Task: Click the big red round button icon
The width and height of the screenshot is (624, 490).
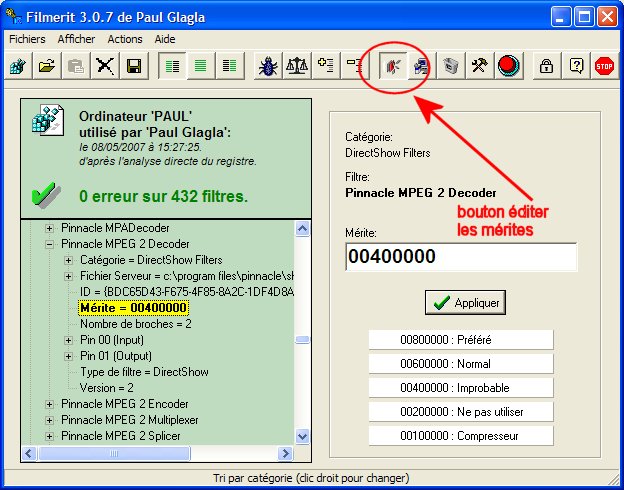Action: pos(509,66)
